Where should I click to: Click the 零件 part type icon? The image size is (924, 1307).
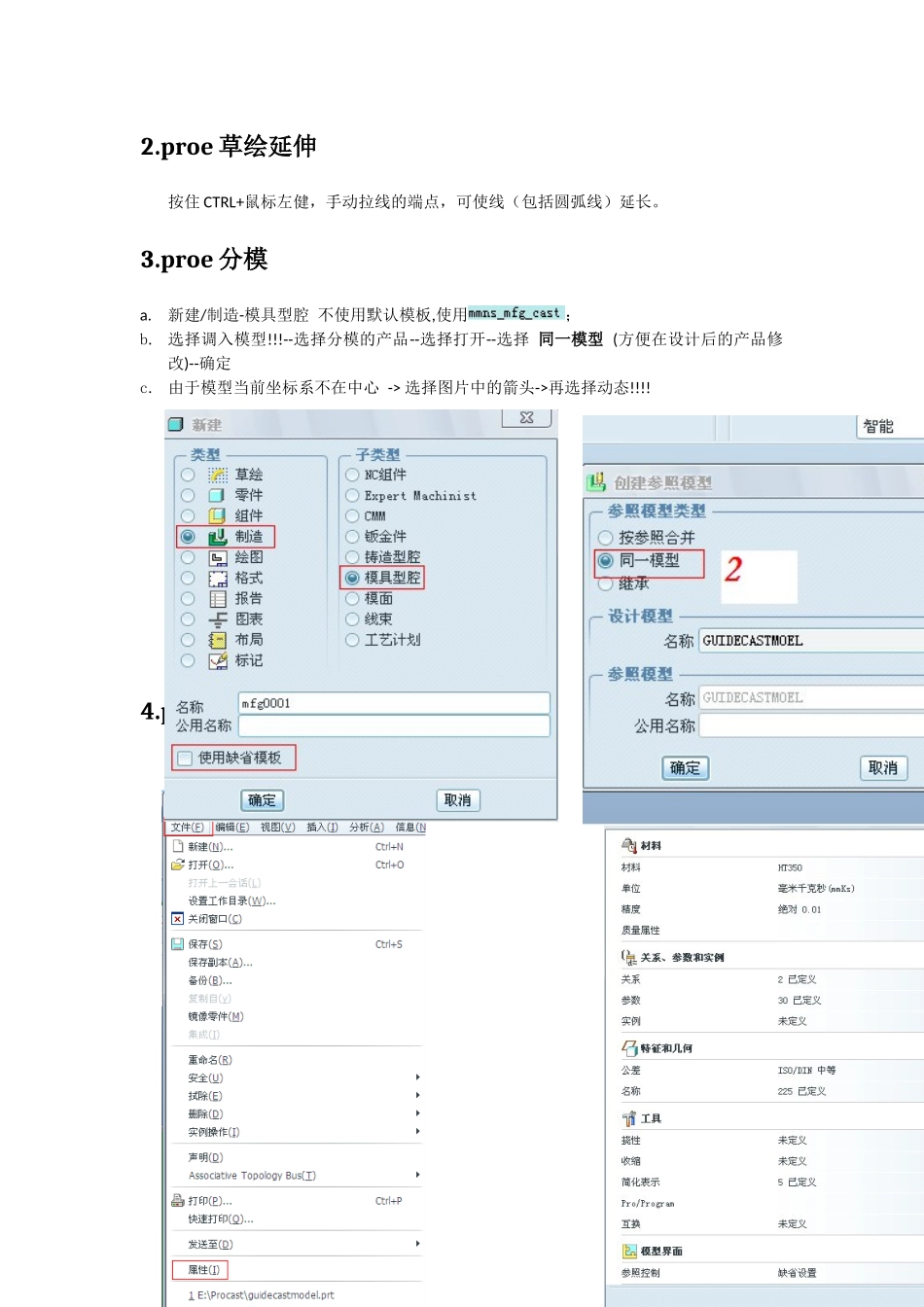[218, 495]
